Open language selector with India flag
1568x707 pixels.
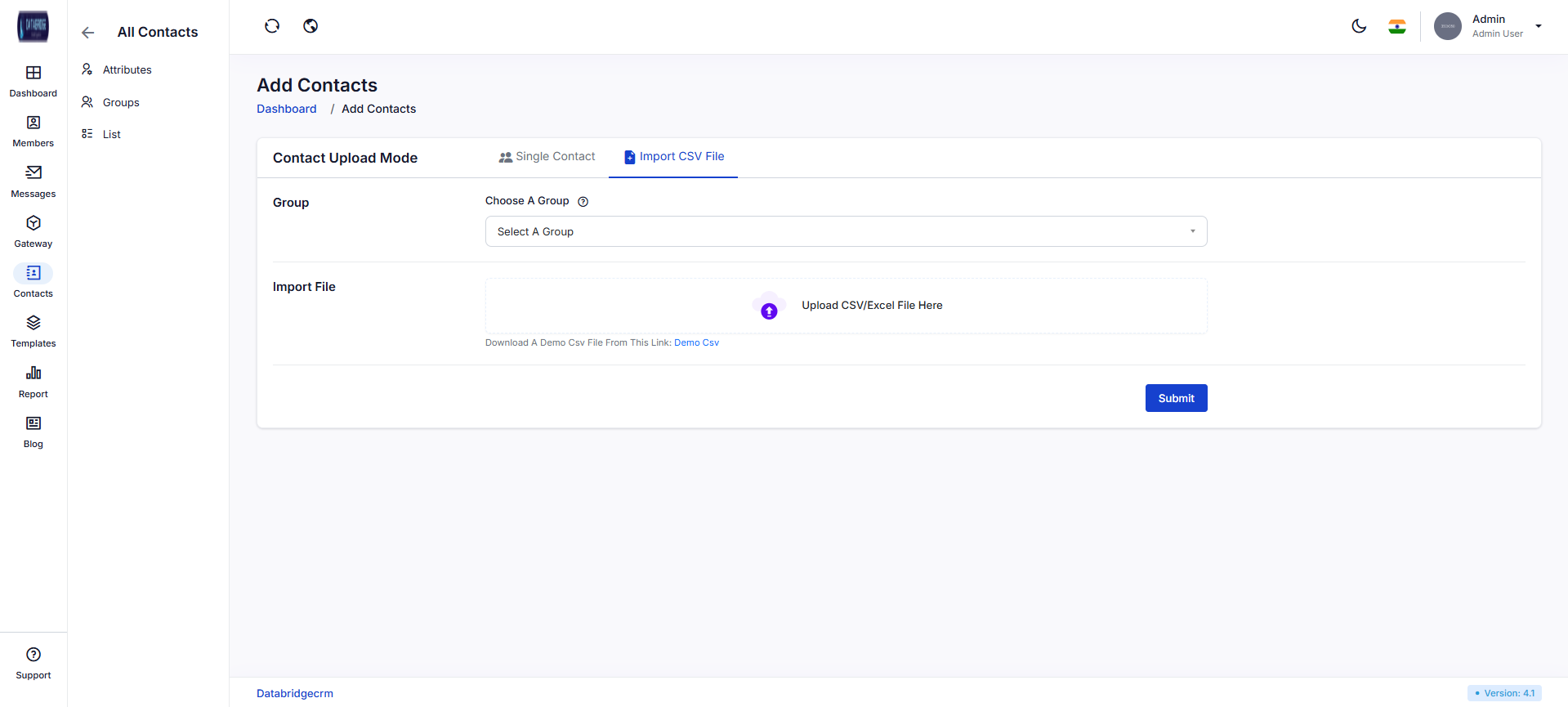[x=1397, y=26]
